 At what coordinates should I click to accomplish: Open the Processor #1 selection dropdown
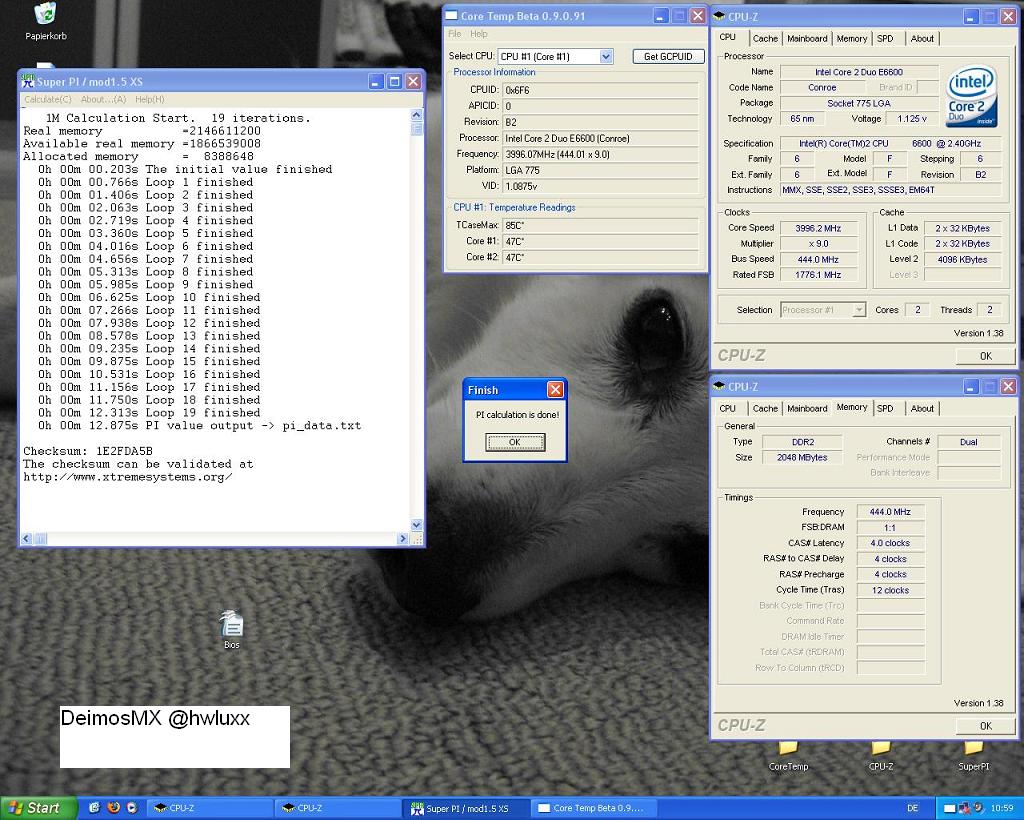pos(859,310)
